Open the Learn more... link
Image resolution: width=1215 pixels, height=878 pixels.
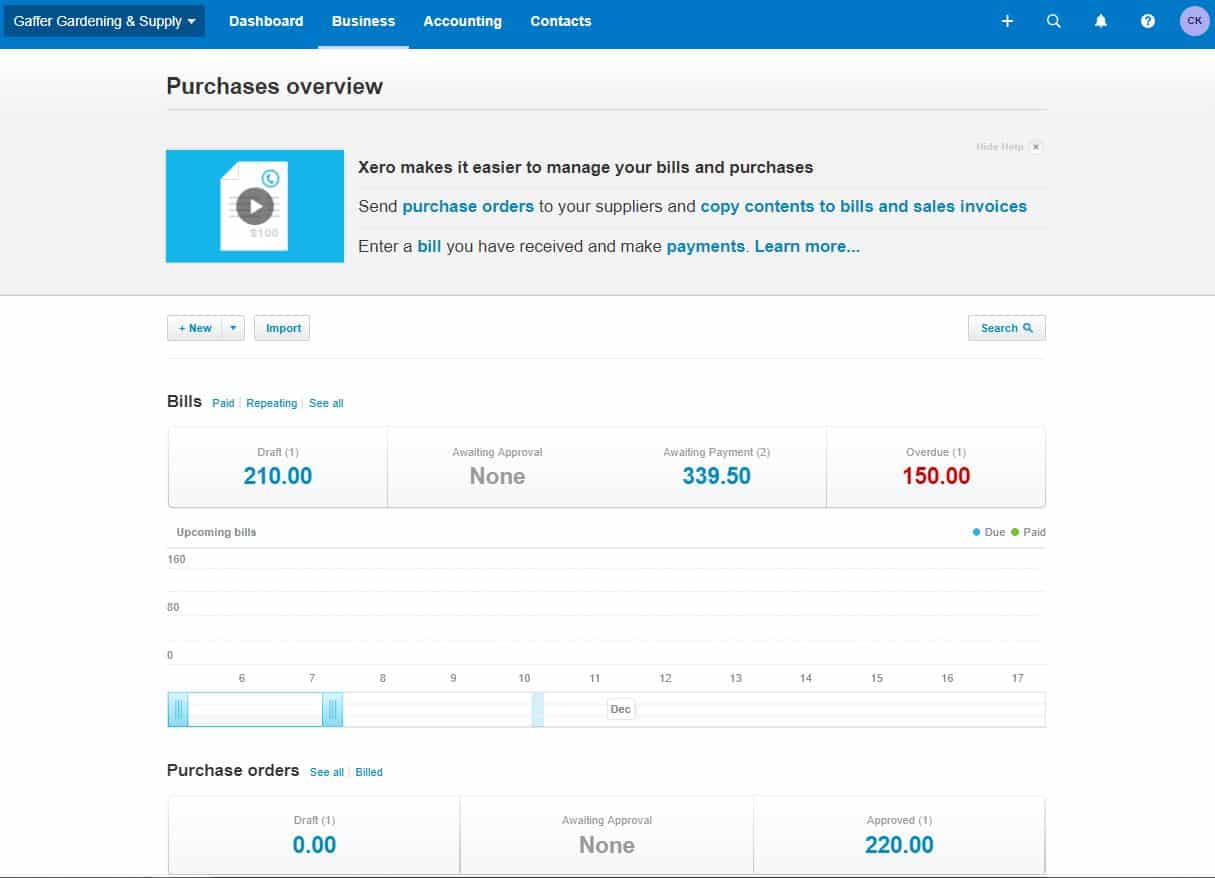pyautogui.click(x=807, y=246)
